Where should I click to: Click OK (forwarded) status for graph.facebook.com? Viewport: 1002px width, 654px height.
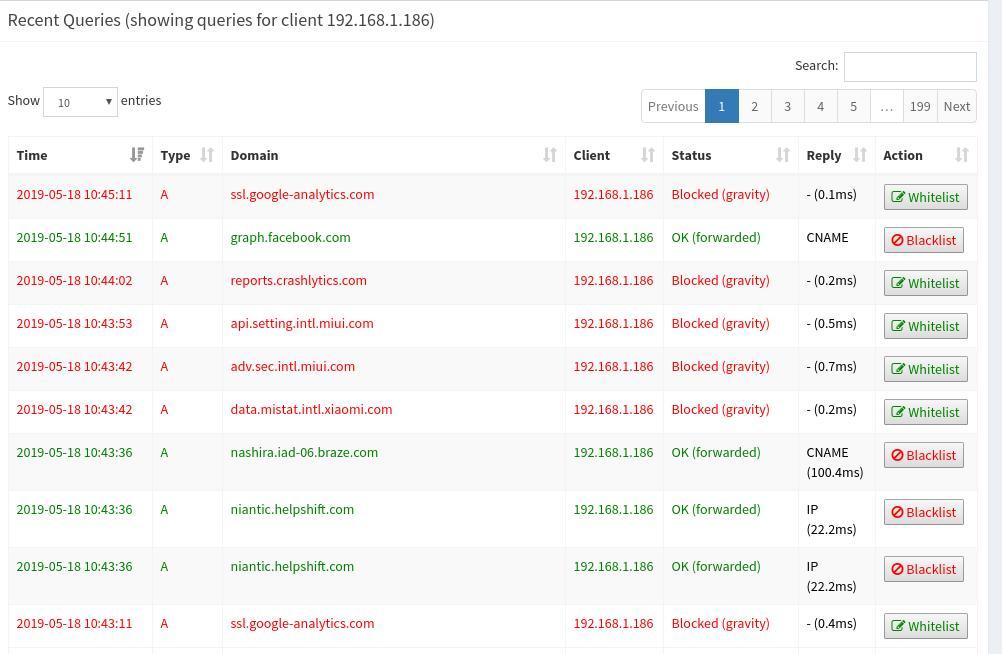[716, 237]
